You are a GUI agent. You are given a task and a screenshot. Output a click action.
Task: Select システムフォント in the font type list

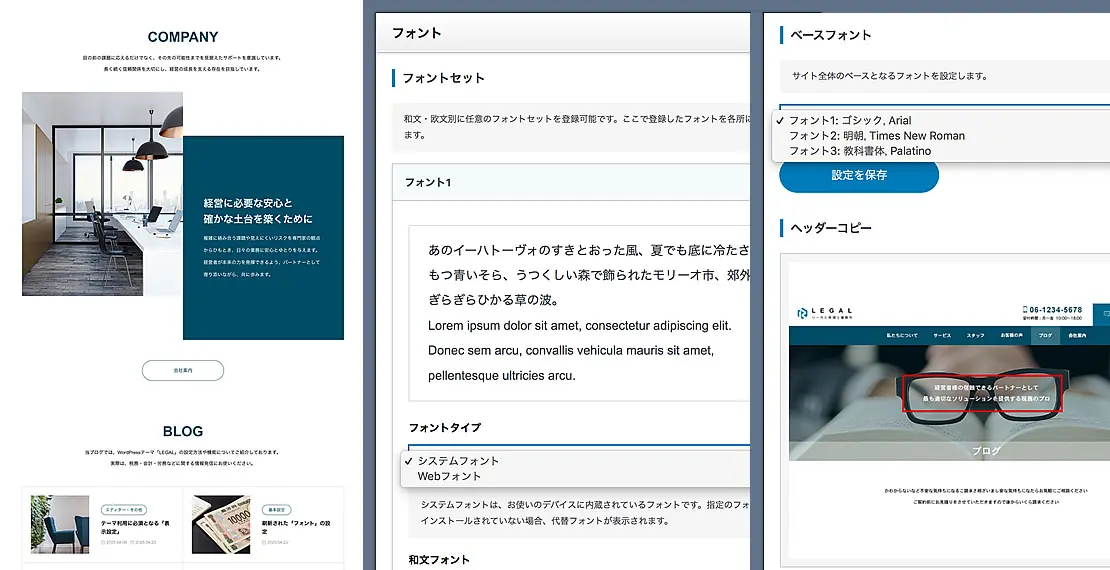point(458,460)
